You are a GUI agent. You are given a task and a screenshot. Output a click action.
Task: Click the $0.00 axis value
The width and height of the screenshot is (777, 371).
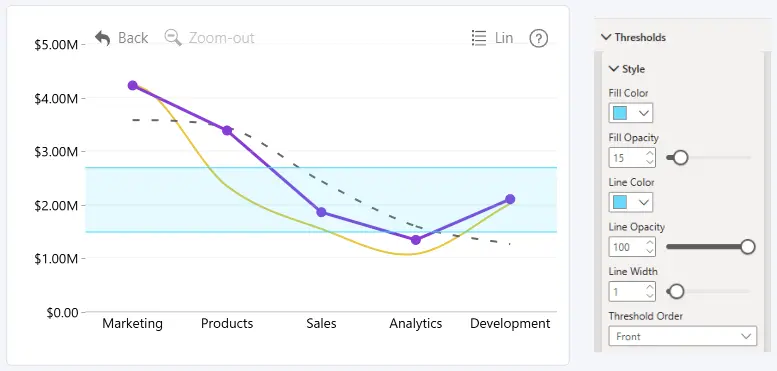[x=63, y=313]
